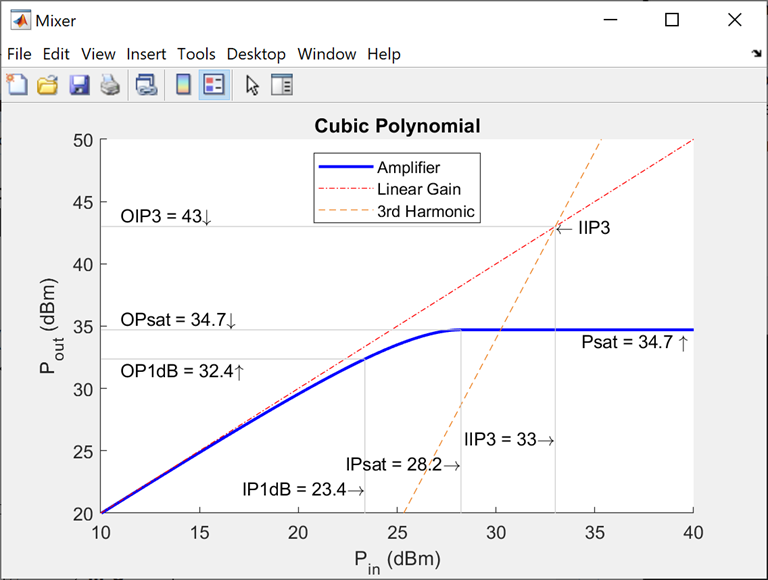Click the IP1dB = 23.4 annotation
This screenshot has width=768, height=580.
coord(303,489)
